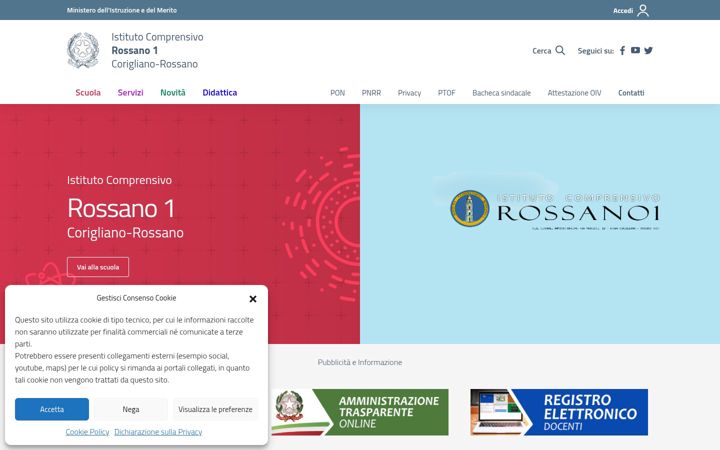Screen dimensions: 720x450
Task: Click the Nega cookie button
Action: (131, 409)
